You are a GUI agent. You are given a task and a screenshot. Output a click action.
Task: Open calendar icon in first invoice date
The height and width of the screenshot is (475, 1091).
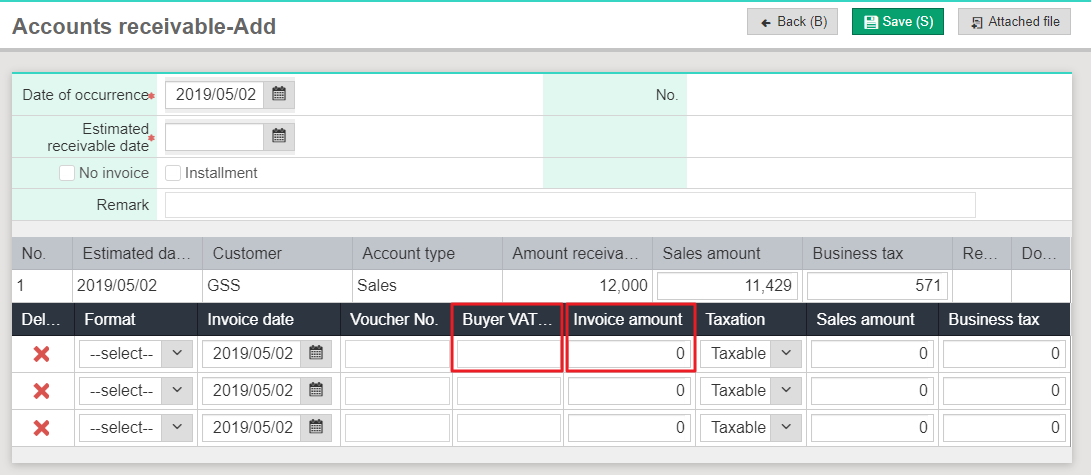pyautogui.click(x=315, y=354)
